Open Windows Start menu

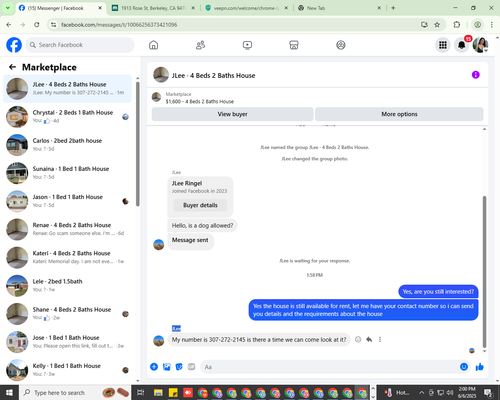[9, 393]
